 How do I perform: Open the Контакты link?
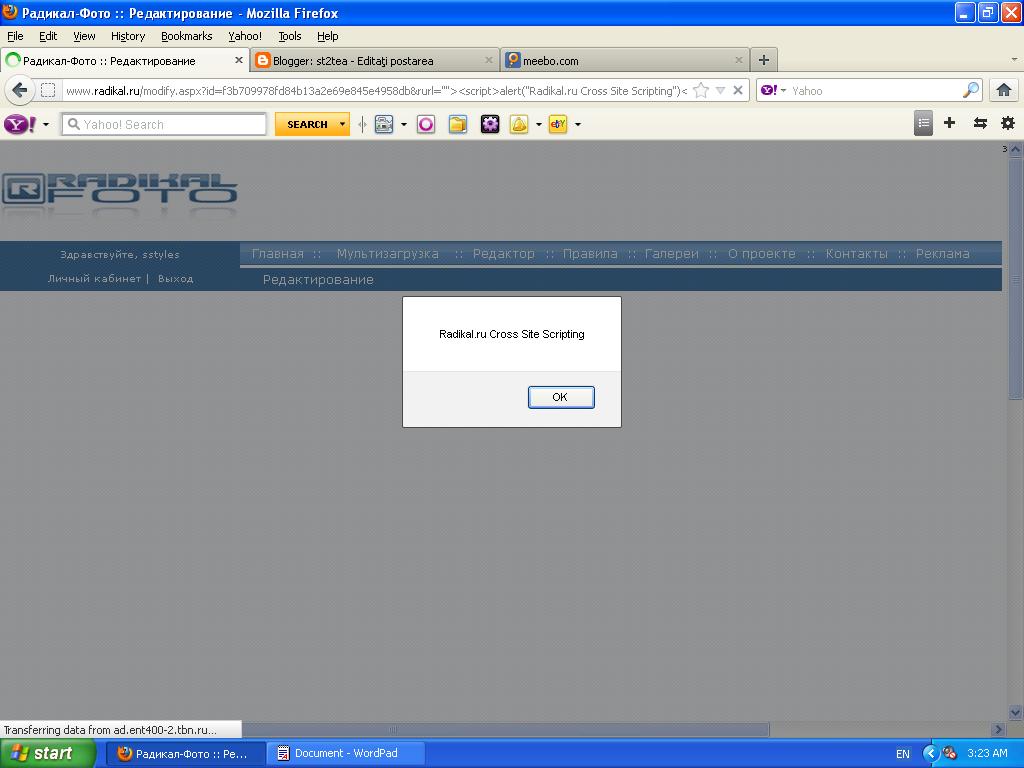click(x=856, y=253)
